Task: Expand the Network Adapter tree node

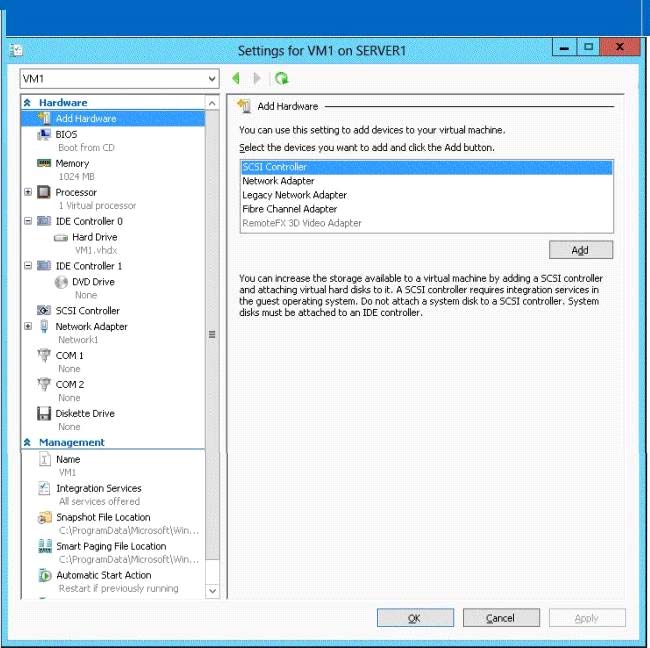Action: pos(28,326)
